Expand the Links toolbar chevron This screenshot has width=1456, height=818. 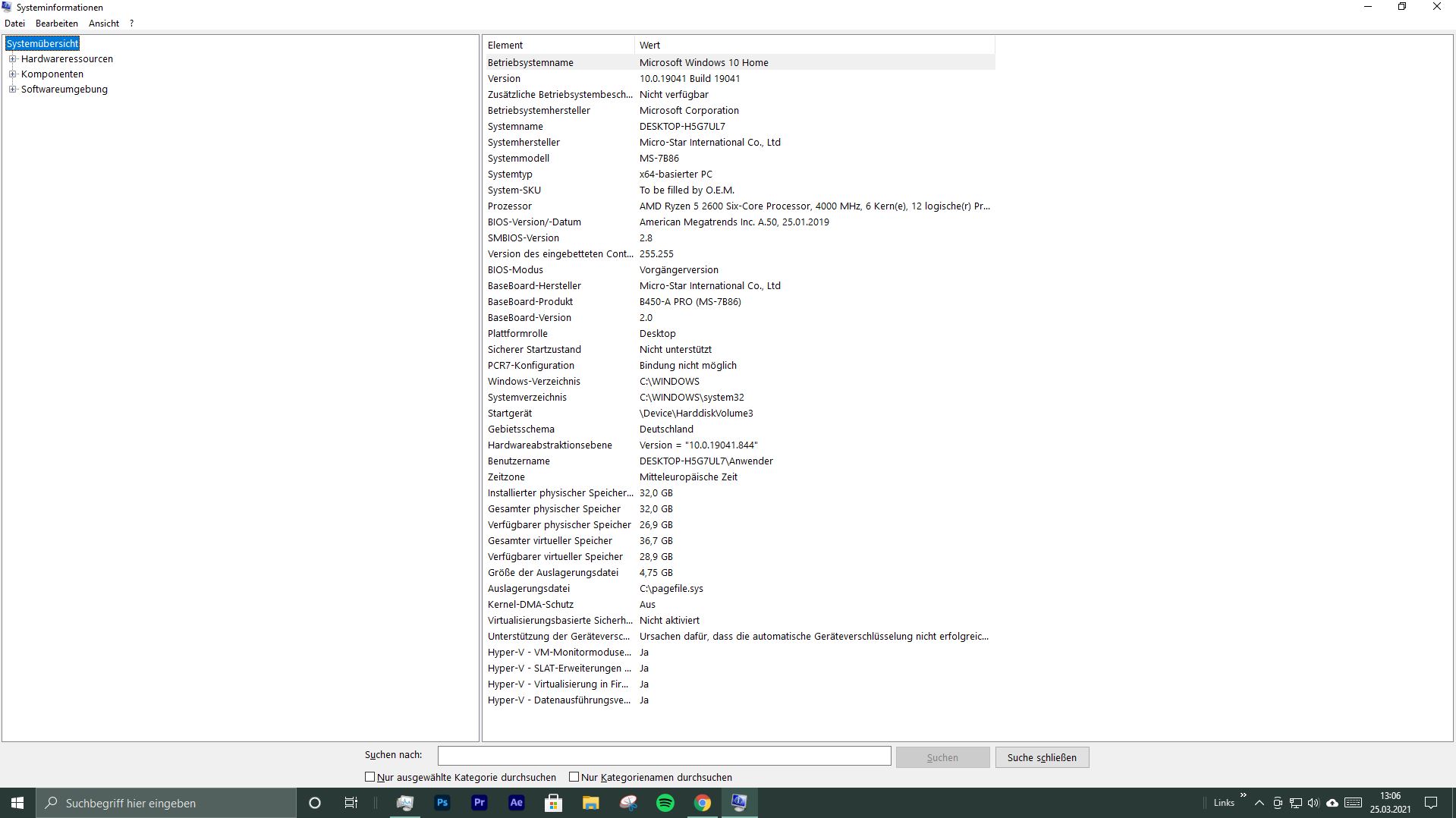coord(1243,795)
